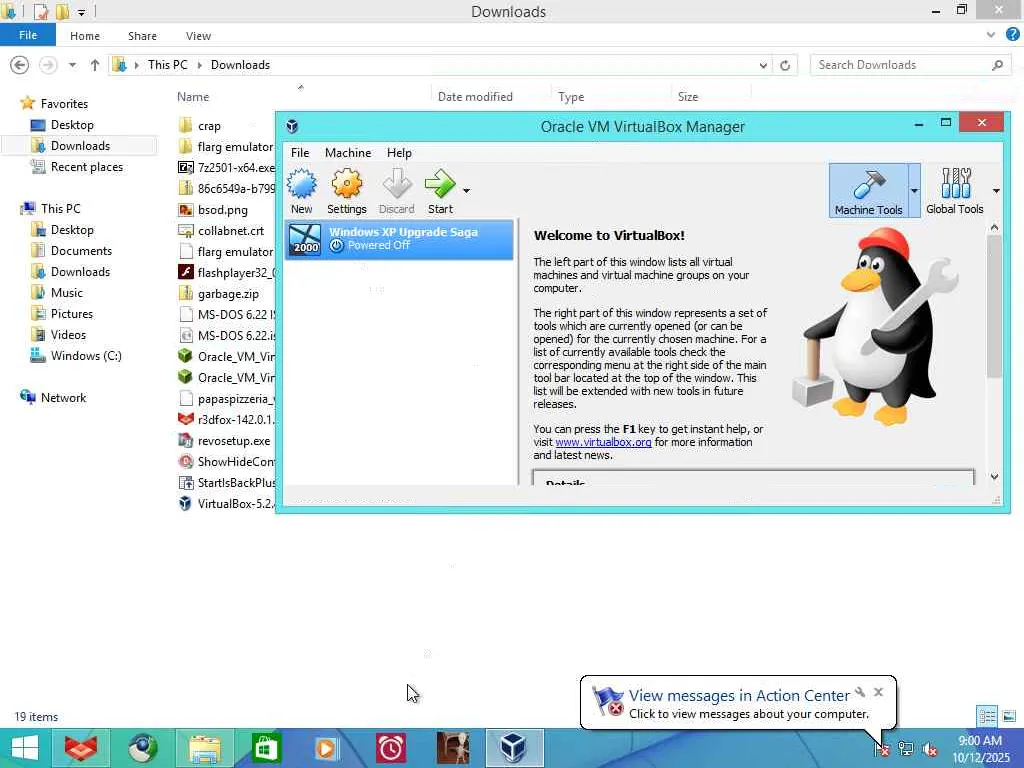1024x768 pixels.
Task: Select Machine Tools hammer button
Action: click(x=869, y=191)
